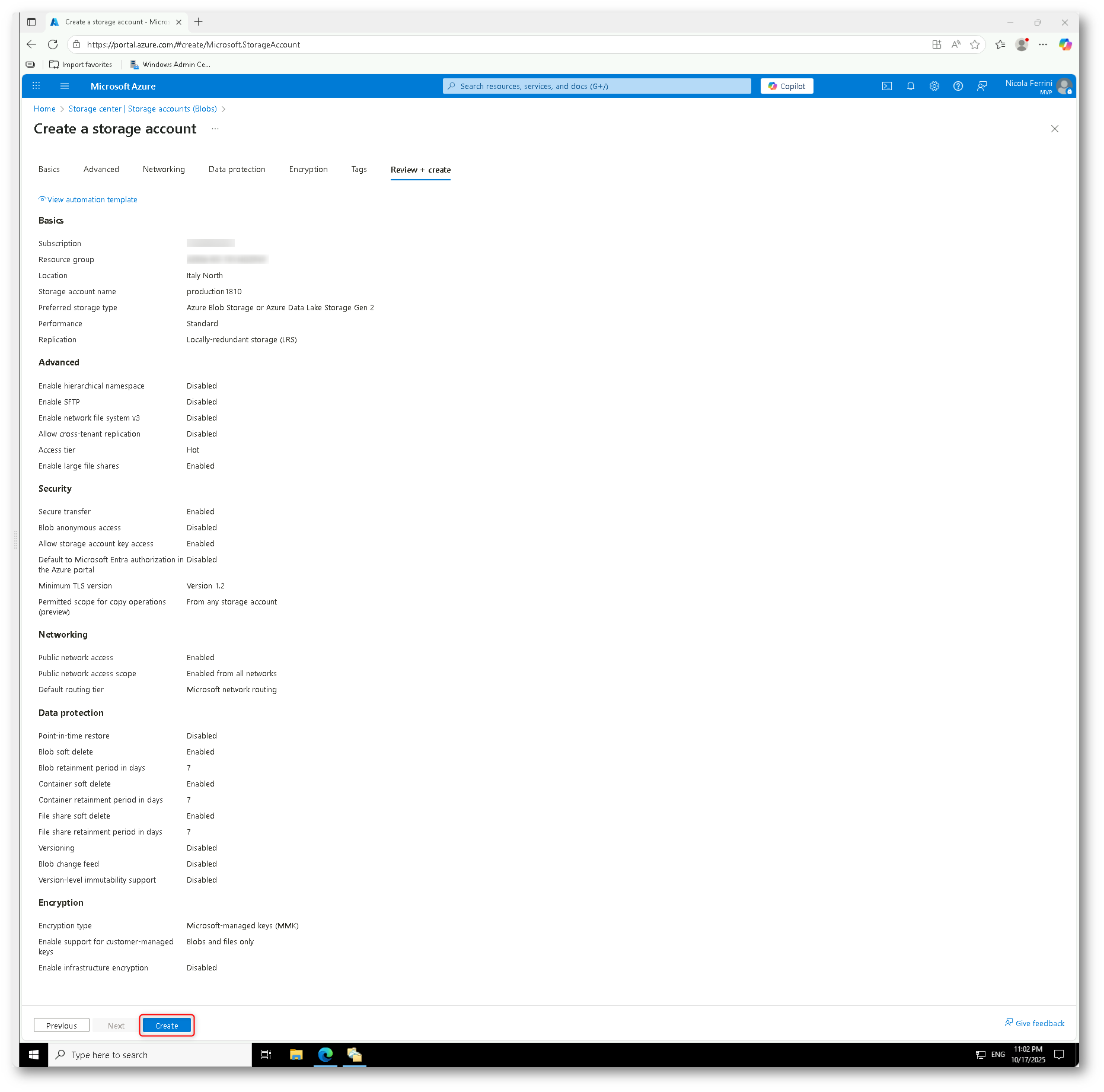Switch to the Advanced tab
Viewport: 1104px width, 1092px height.
coord(101,170)
